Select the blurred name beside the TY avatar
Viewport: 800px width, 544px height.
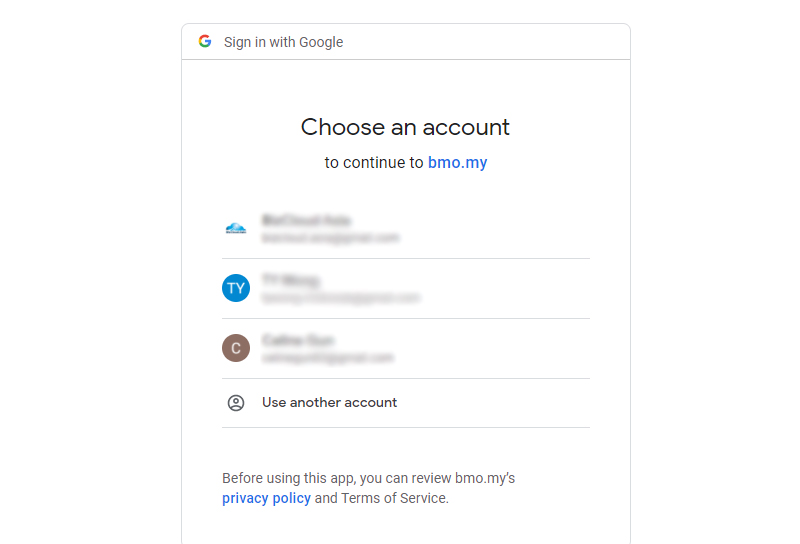click(x=290, y=280)
